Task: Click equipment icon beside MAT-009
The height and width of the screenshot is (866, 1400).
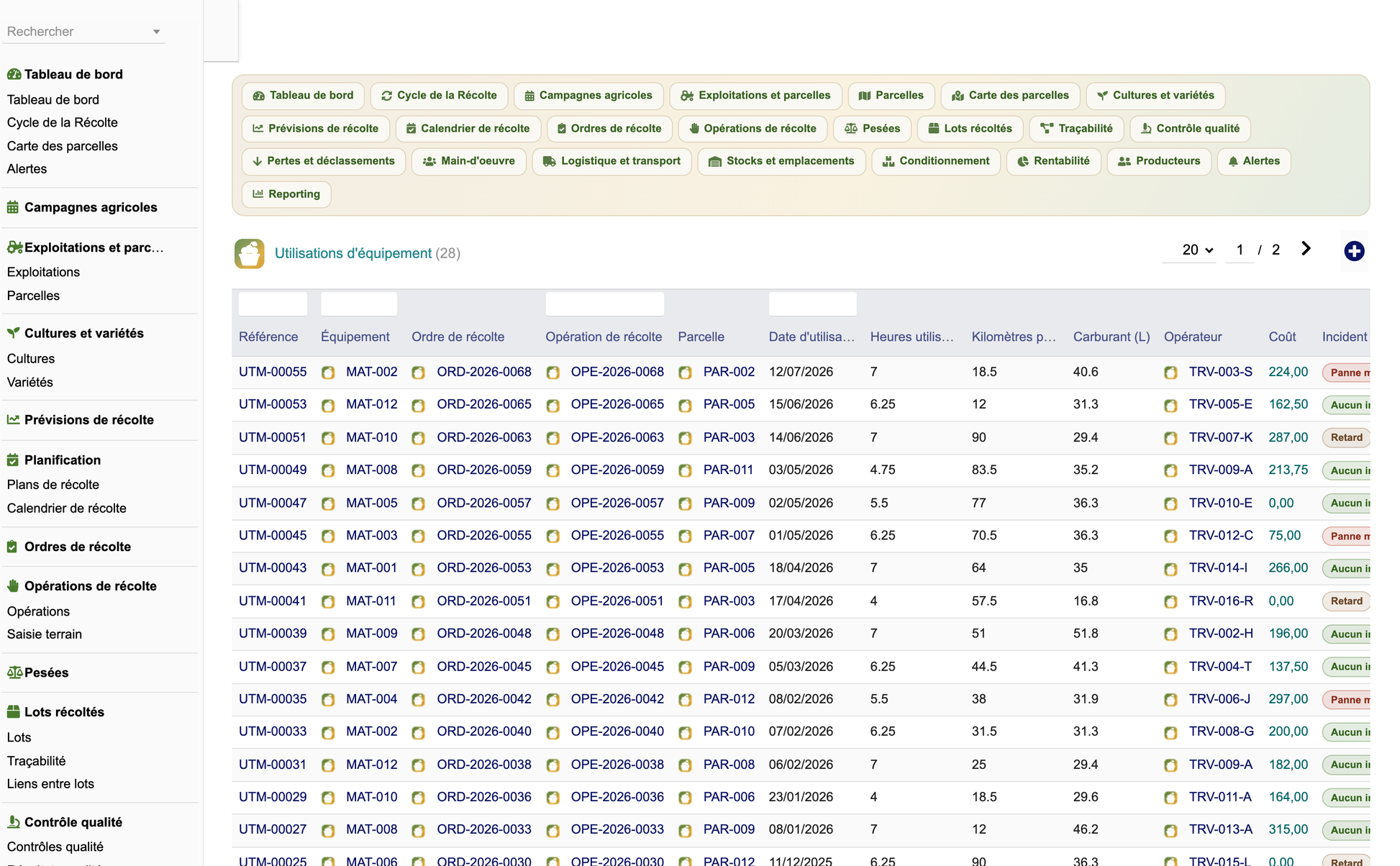Action: pos(328,634)
